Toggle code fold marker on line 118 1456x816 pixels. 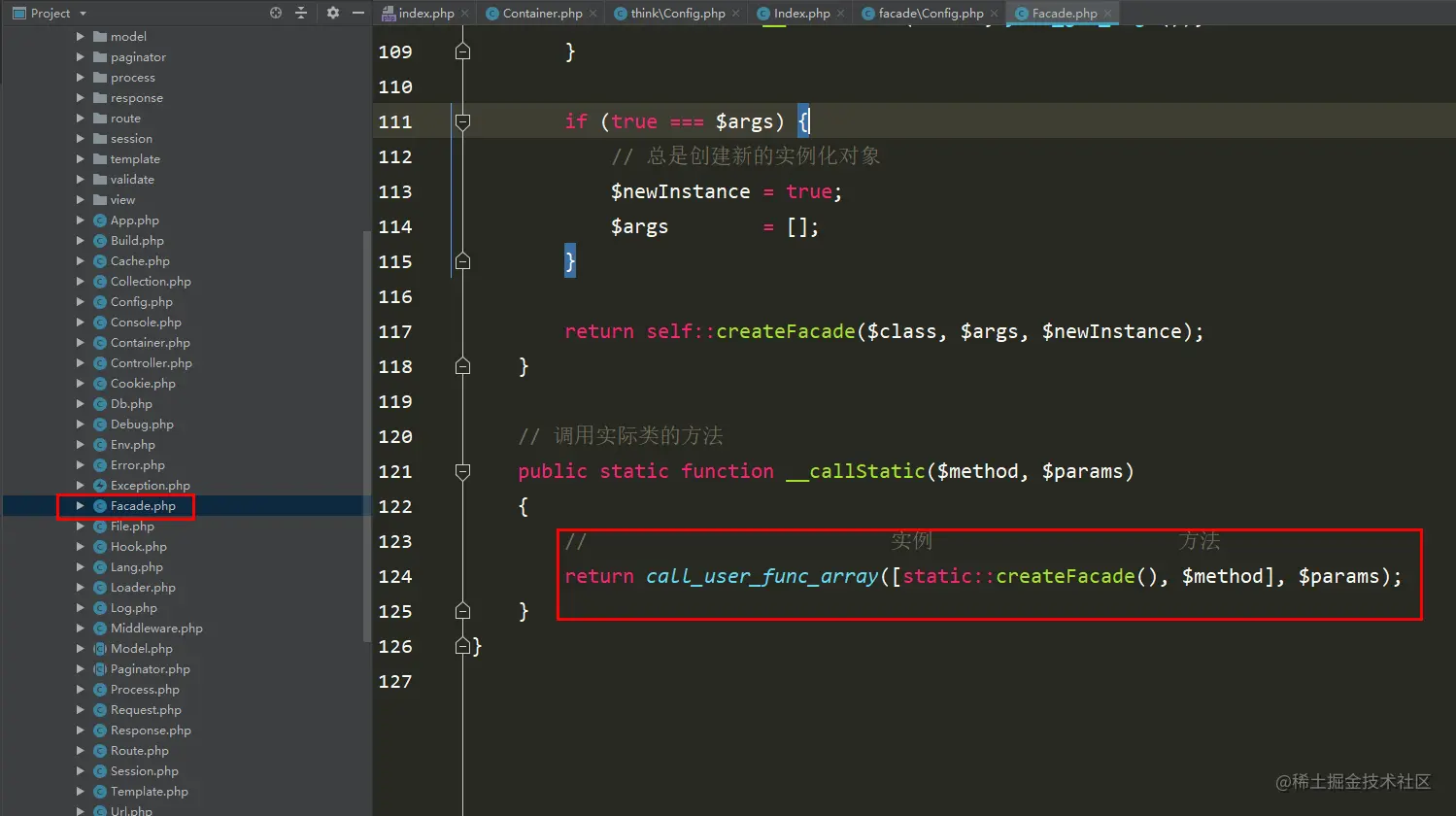coord(462,366)
